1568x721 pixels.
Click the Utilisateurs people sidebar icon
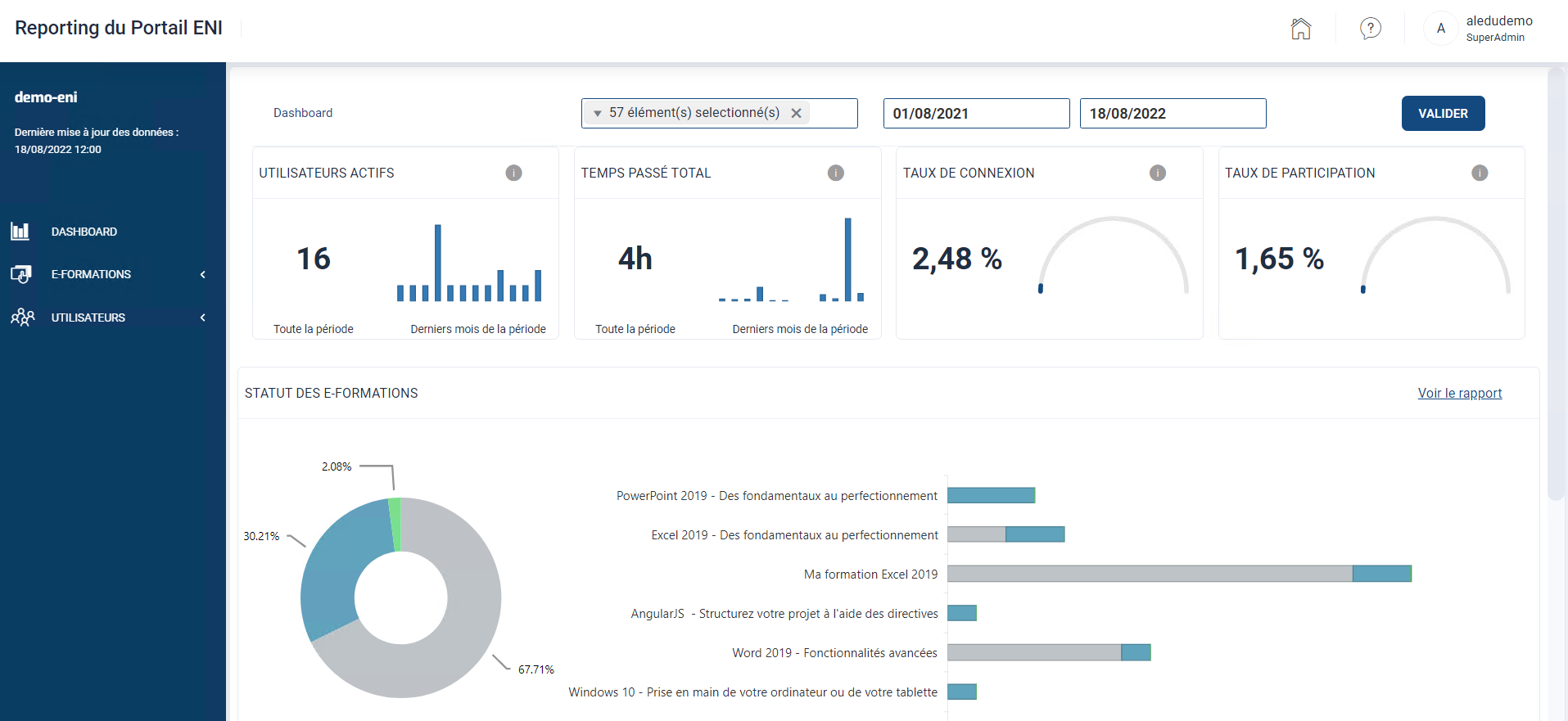click(x=22, y=317)
